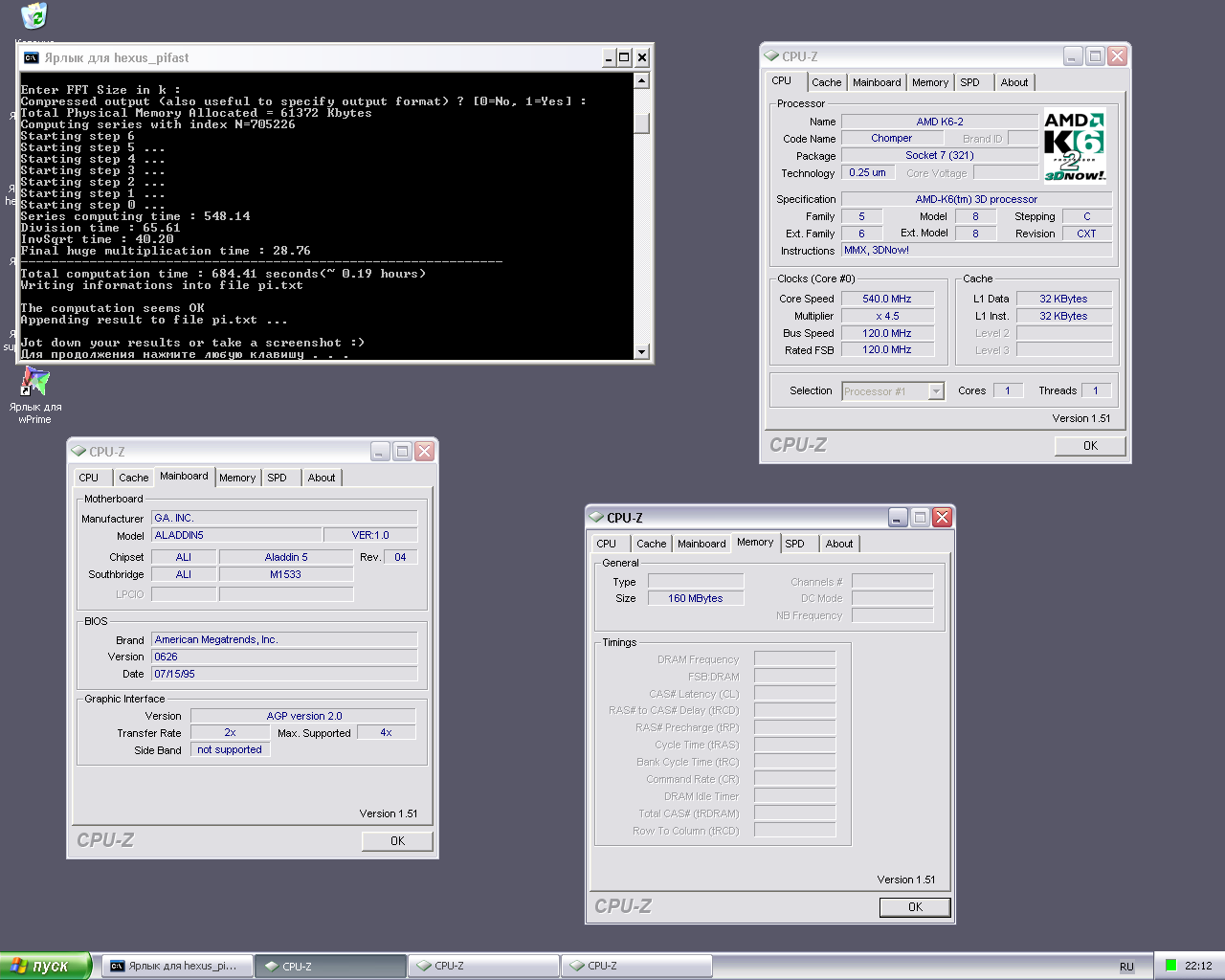
Task: Click the AGP version 2.0 value
Action: (303, 716)
